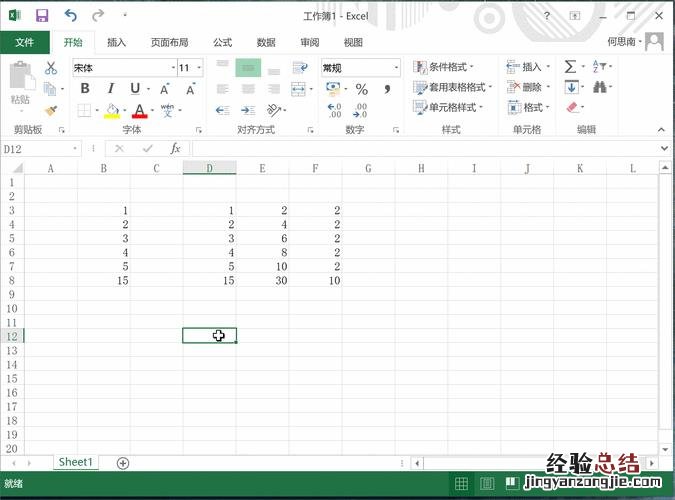
Task: Click AutoSum sigma icon
Action: (x=570, y=67)
